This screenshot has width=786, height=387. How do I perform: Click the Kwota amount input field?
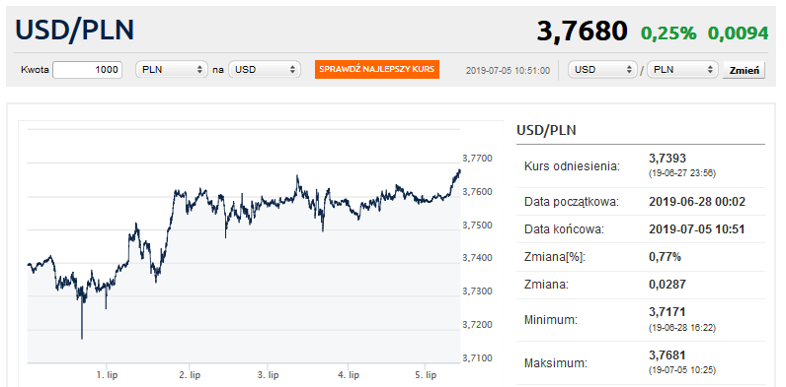pos(87,70)
